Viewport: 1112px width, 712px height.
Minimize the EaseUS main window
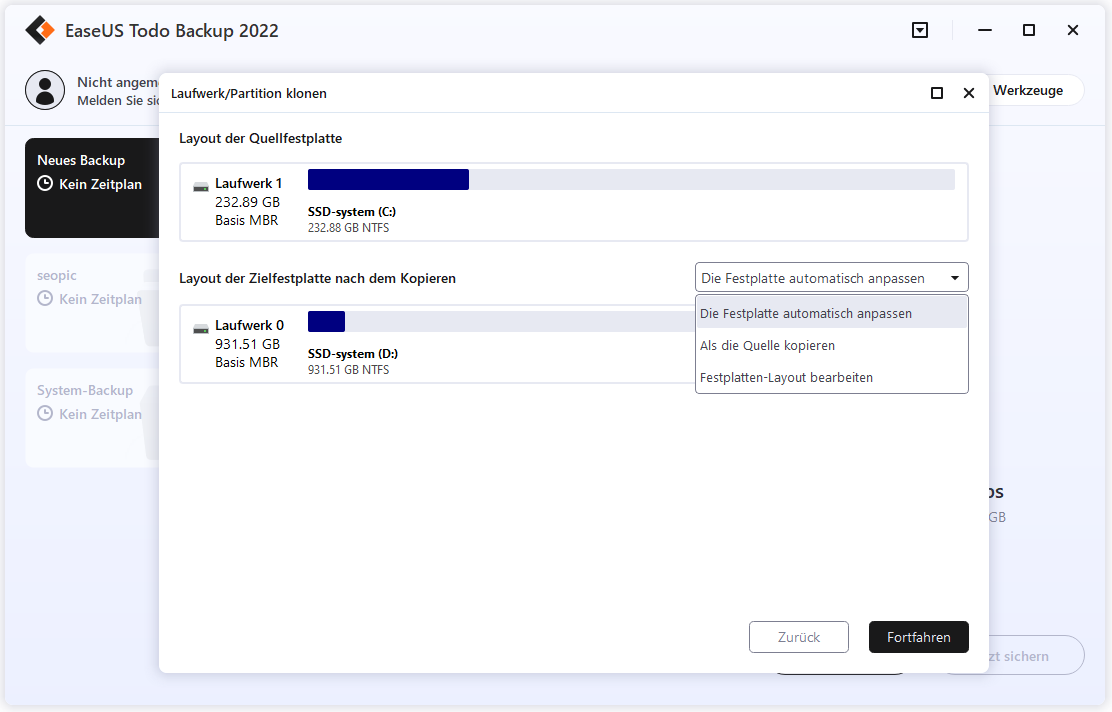click(985, 30)
